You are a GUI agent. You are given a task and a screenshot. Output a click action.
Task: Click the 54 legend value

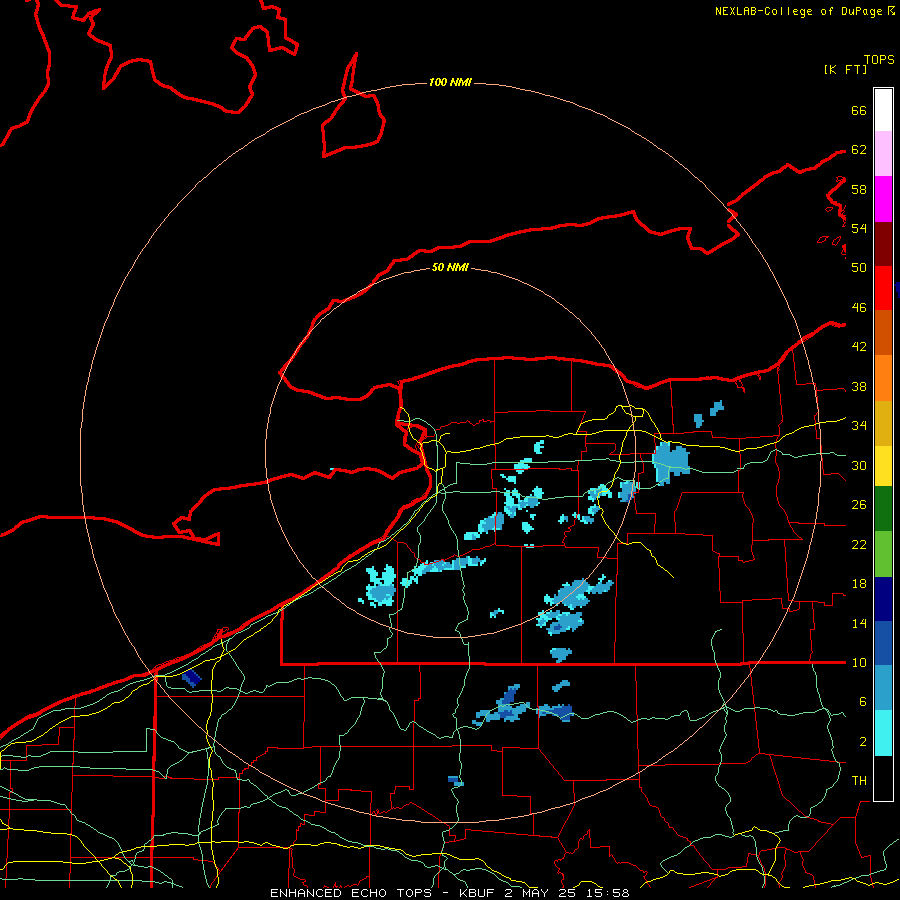(x=859, y=228)
